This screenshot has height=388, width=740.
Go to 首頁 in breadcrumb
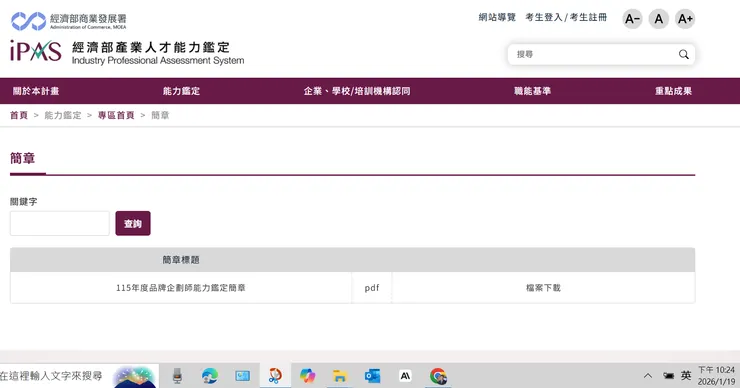coord(19,115)
